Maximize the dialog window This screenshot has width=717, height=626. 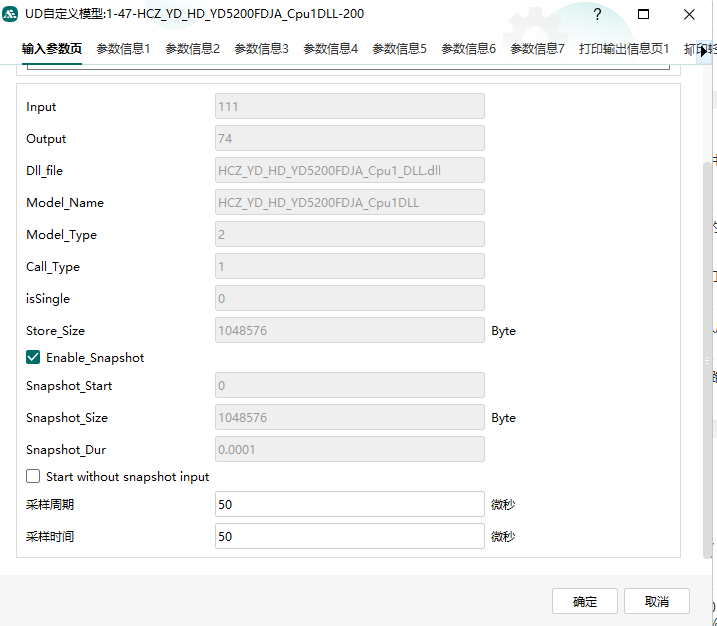pos(643,15)
